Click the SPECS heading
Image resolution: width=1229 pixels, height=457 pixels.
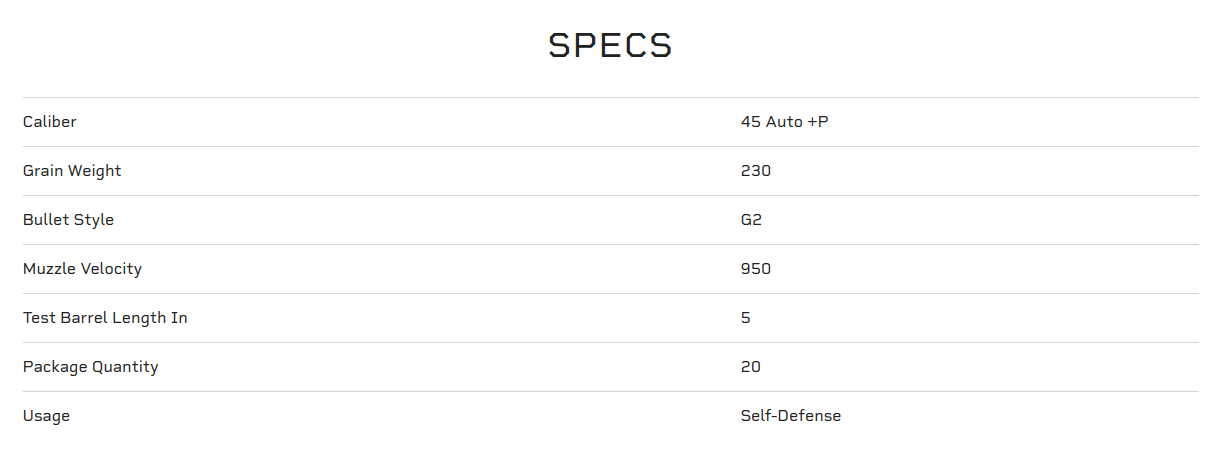tap(610, 46)
